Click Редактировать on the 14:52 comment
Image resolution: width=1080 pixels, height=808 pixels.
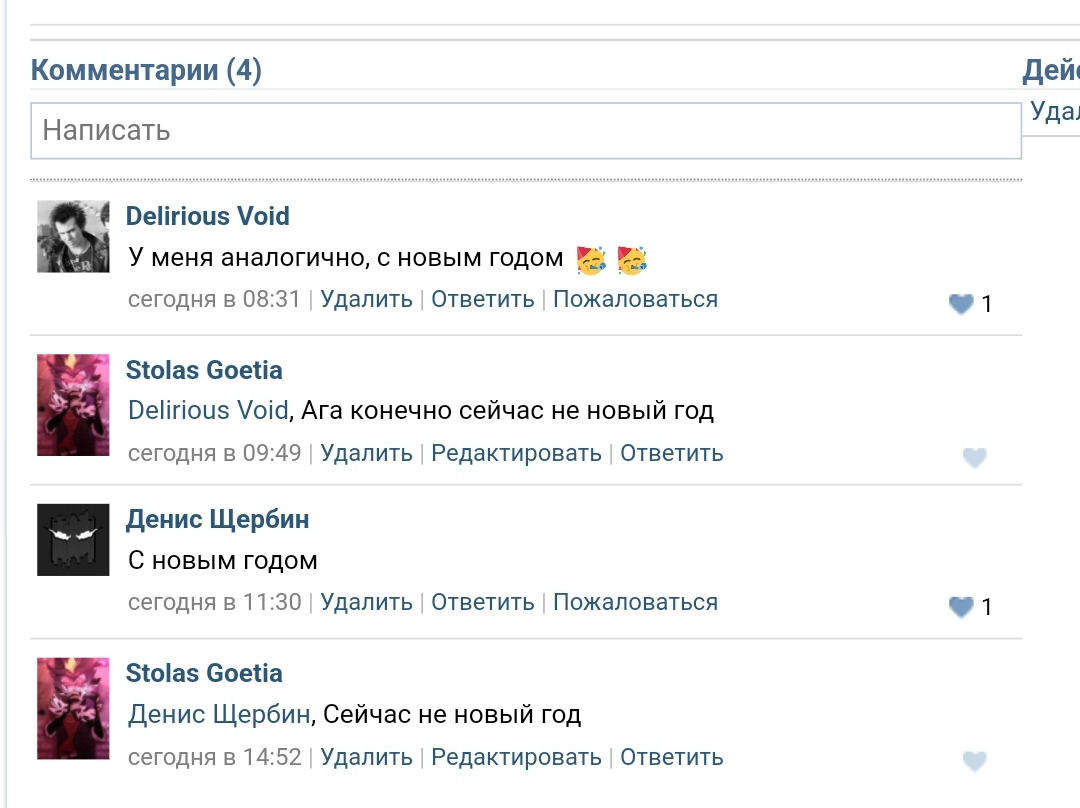(516, 757)
